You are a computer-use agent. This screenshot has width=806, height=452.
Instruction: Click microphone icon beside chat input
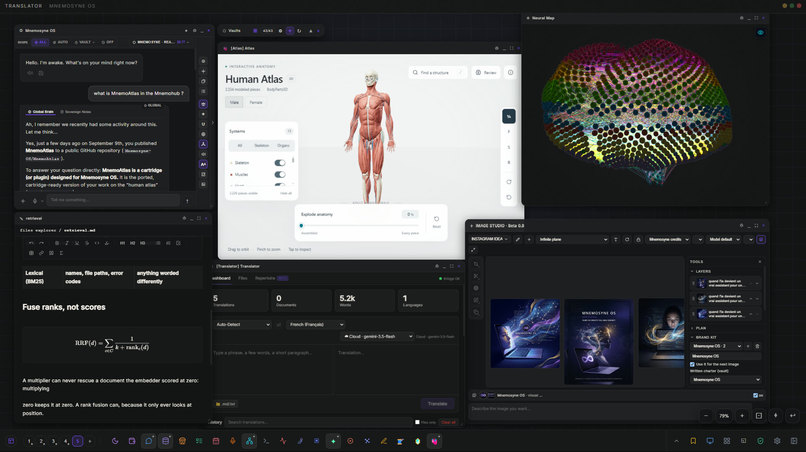click(x=35, y=201)
